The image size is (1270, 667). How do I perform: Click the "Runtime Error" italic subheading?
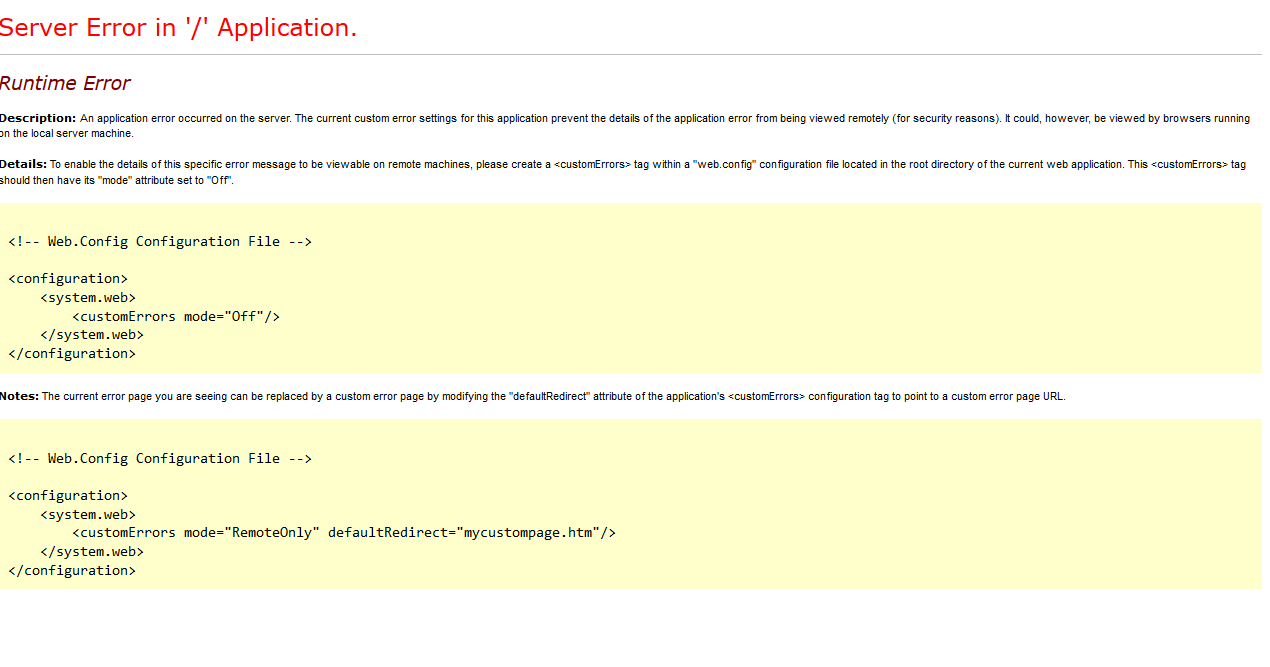click(65, 83)
